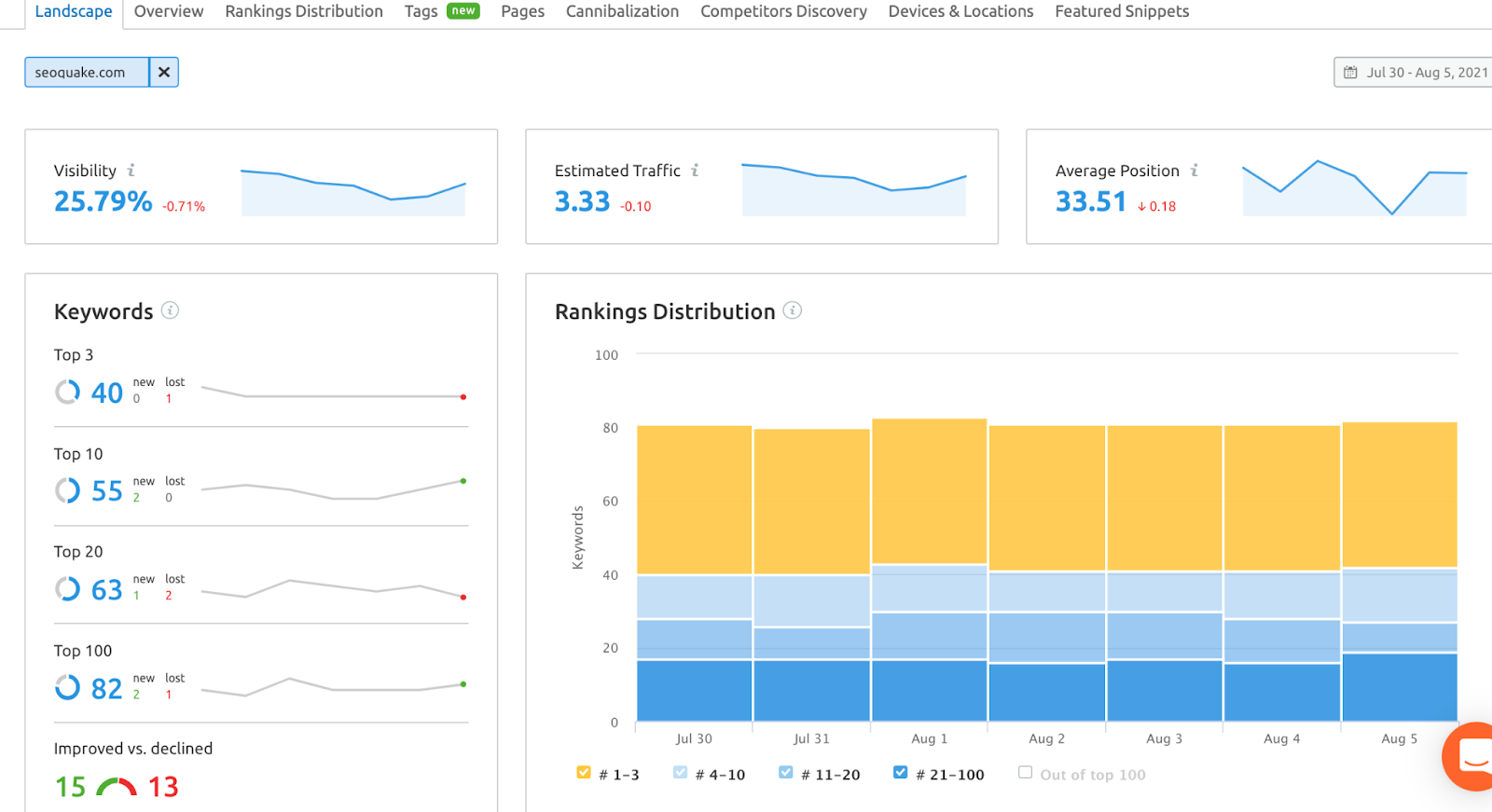Click the Visibility change -0.71%
1492x812 pixels.
tap(184, 207)
